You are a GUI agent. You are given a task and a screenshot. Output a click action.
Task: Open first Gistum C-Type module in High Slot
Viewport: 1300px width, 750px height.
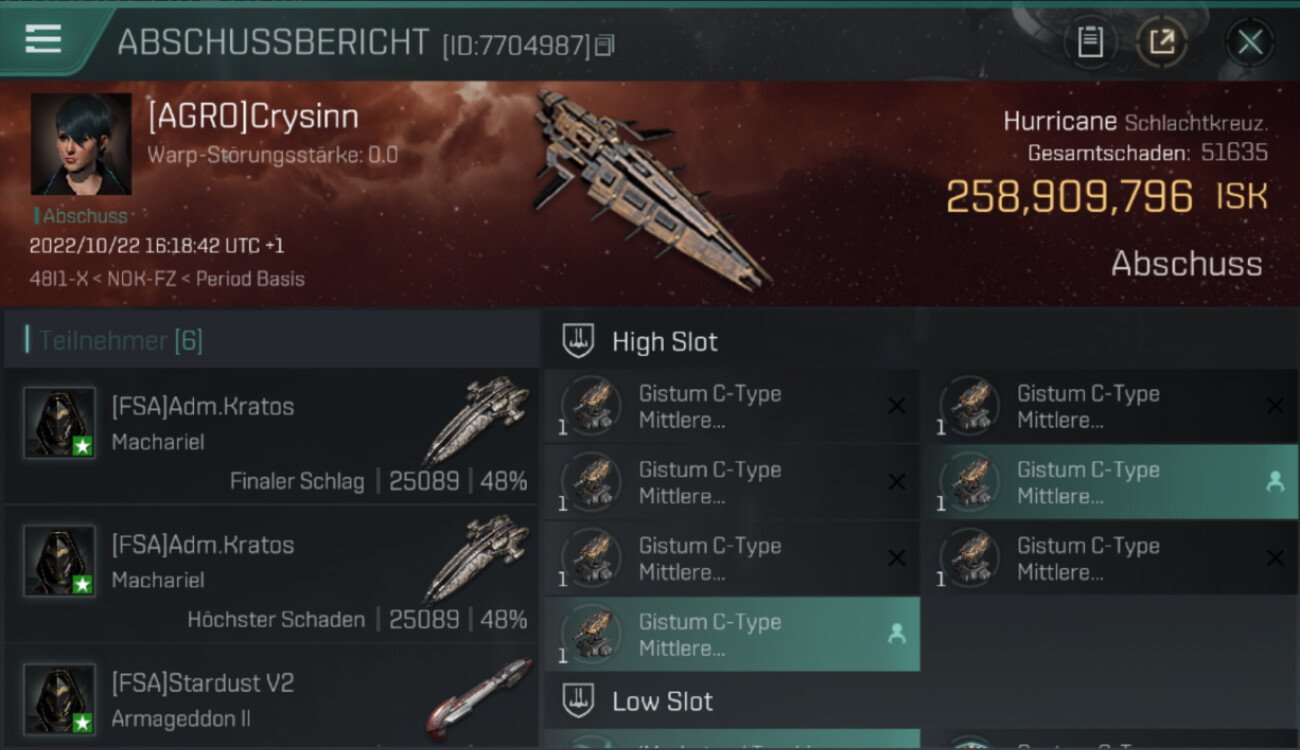[x=732, y=406]
